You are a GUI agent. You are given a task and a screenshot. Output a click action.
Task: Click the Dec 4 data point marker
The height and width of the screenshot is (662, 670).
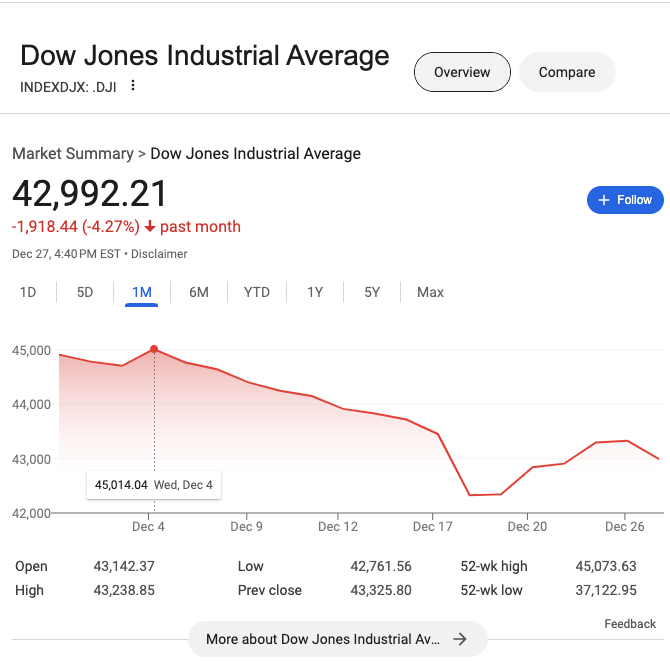(x=154, y=349)
